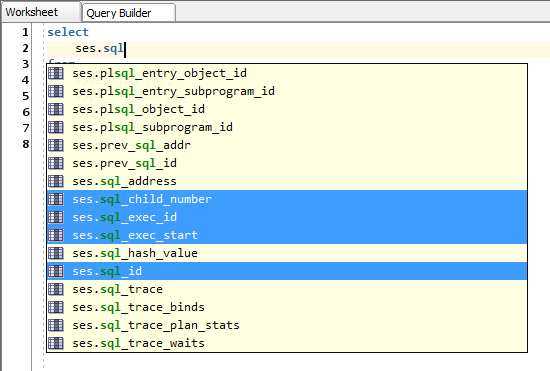This screenshot has width=550, height=371.
Task: Click column icon beside ses.sql_exec_start
Action: tap(56, 235)
